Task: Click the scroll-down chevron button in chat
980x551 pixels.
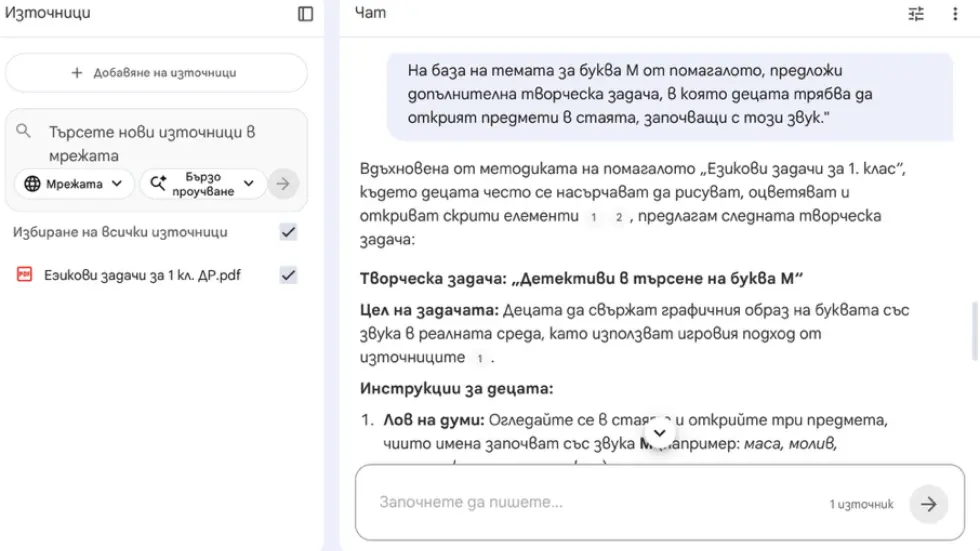Action: point(659,433)
